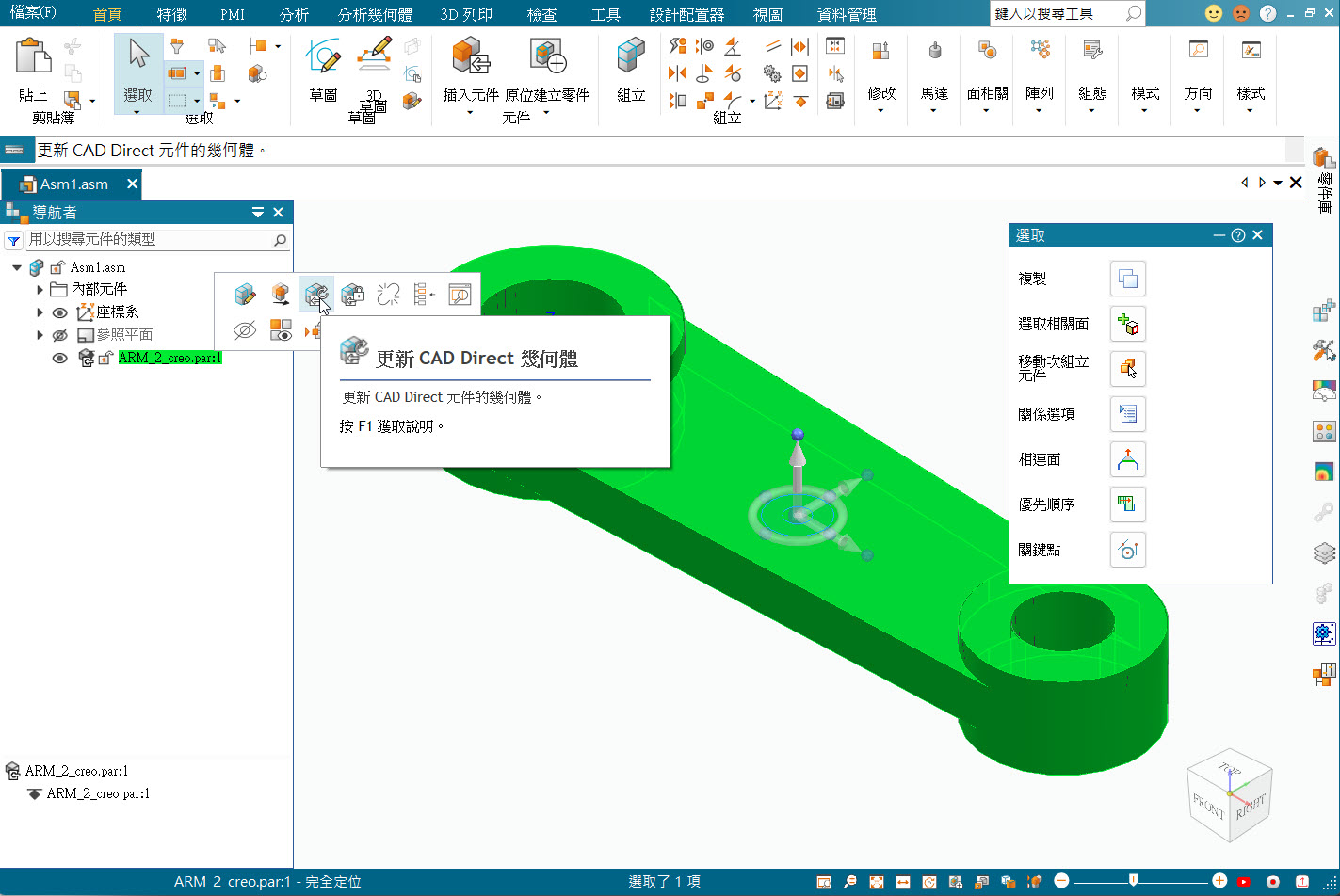Expand the 參照平面 tree node

point(40,335)
